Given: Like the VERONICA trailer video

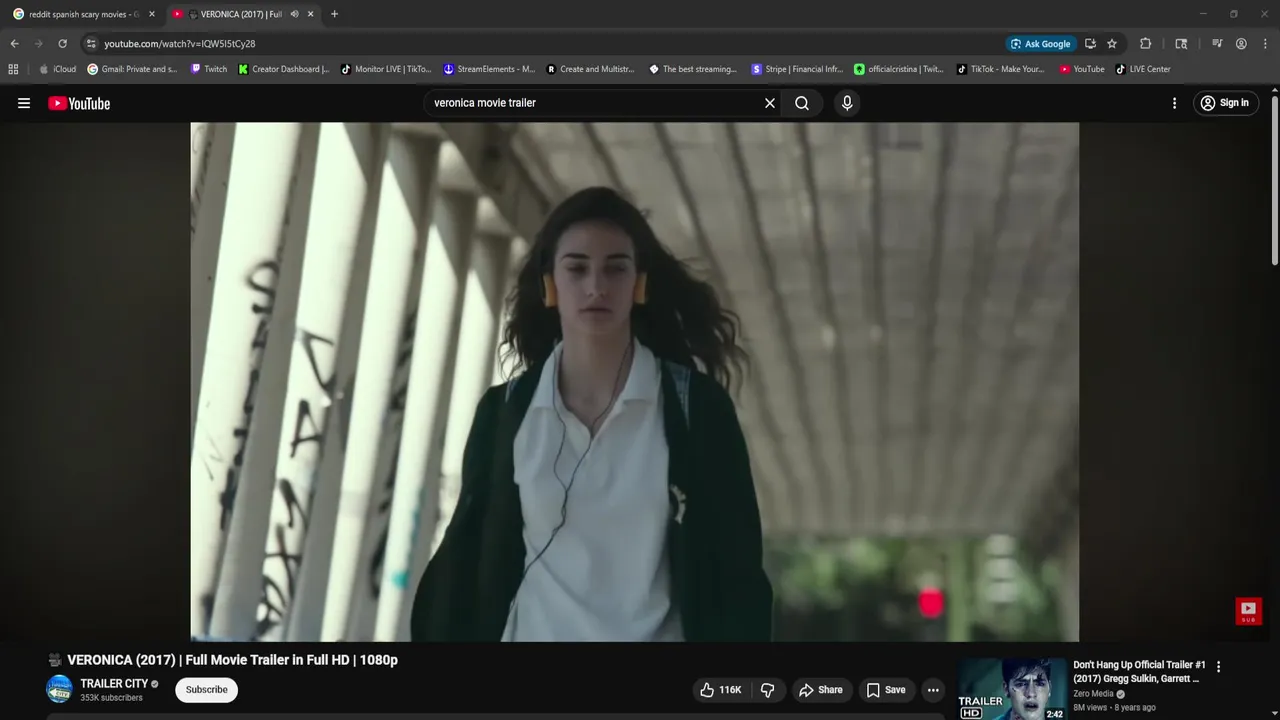Looking at the screenshot, I should coord(720,690).
